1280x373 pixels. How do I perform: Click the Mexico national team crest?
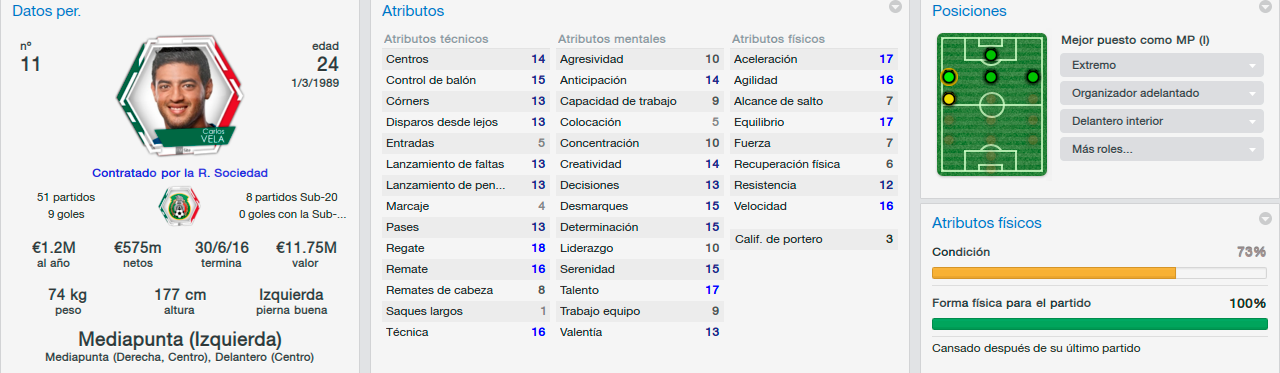click(179, 206)
